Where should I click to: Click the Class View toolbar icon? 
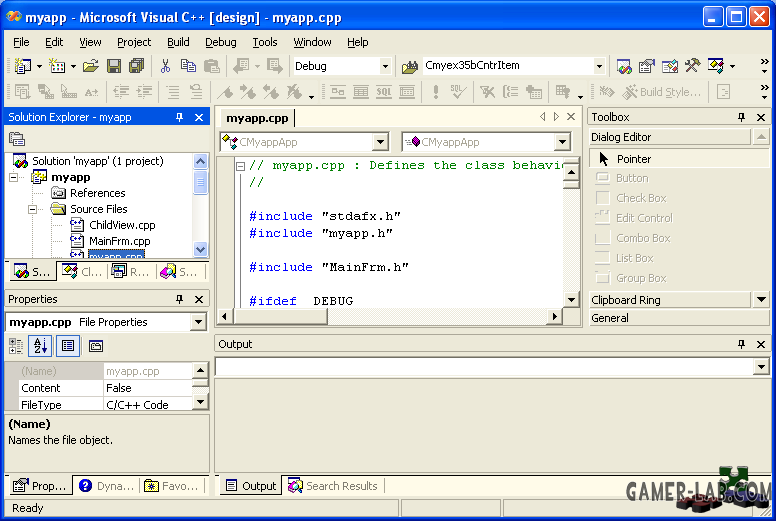(x=716, y=66)
